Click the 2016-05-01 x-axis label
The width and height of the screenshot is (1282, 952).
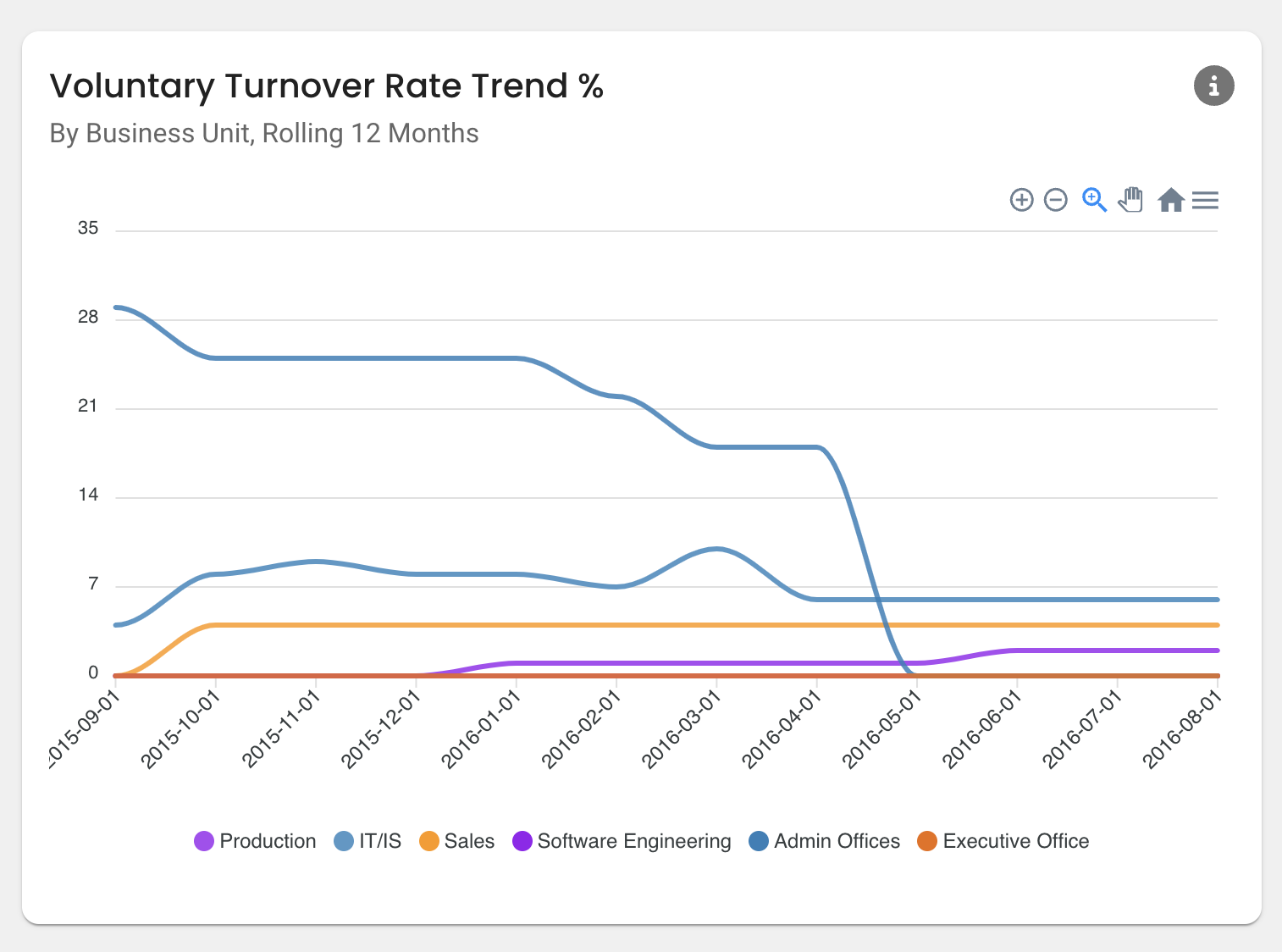coord(881,728)
